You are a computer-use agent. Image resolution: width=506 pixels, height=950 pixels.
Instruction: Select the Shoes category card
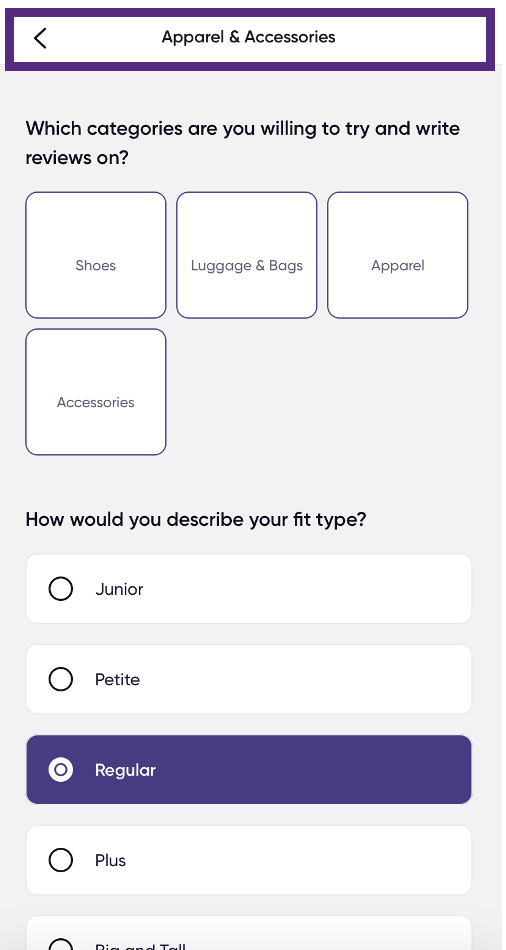[96, 255]
